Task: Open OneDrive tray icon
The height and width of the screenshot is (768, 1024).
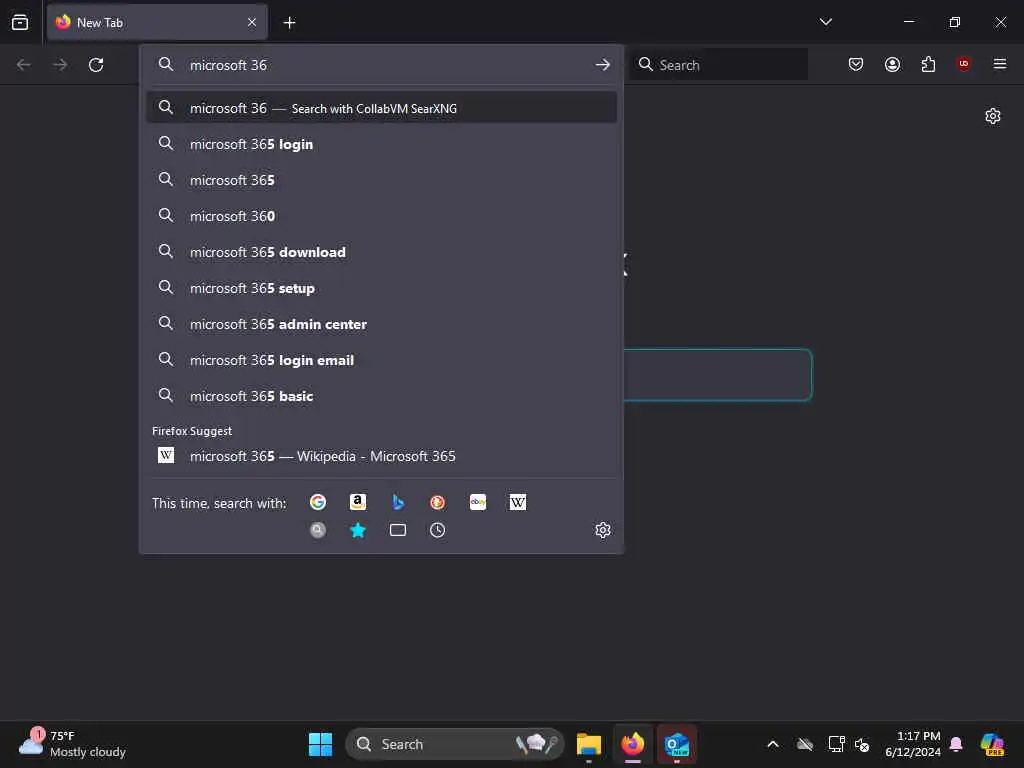Action: [805, 744]
